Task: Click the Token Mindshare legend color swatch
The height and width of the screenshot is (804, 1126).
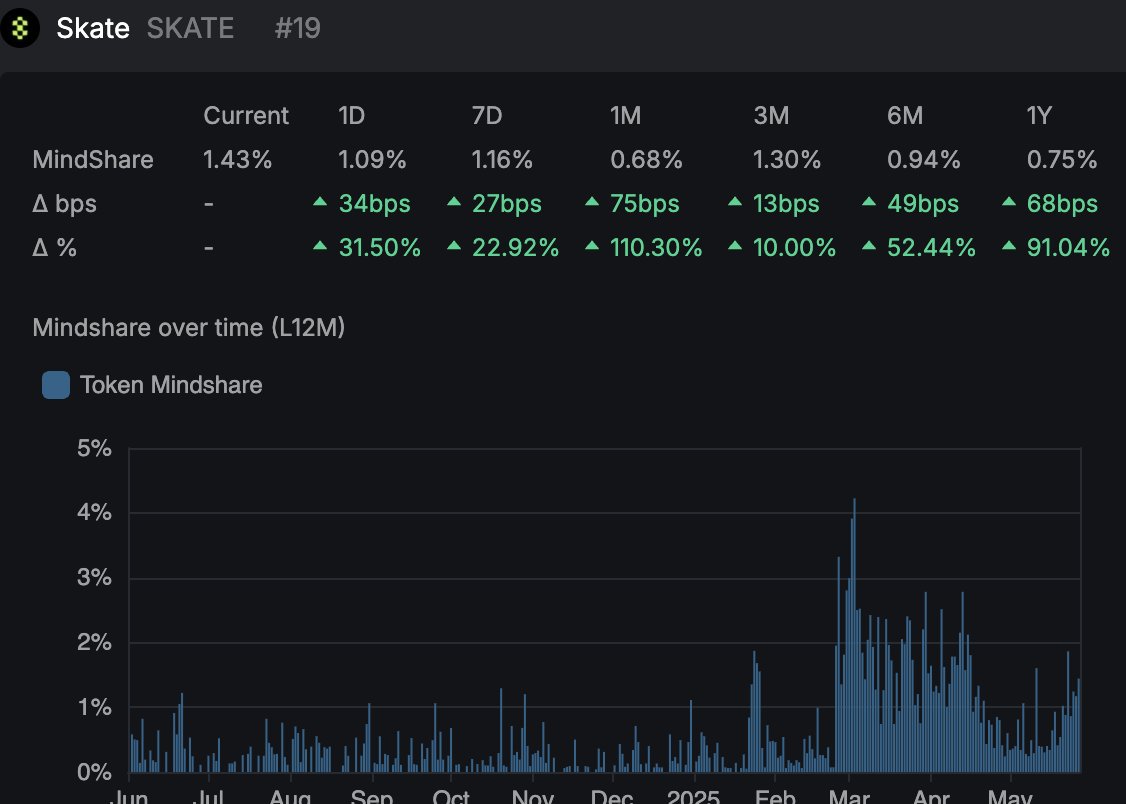Action: (56, 385)
